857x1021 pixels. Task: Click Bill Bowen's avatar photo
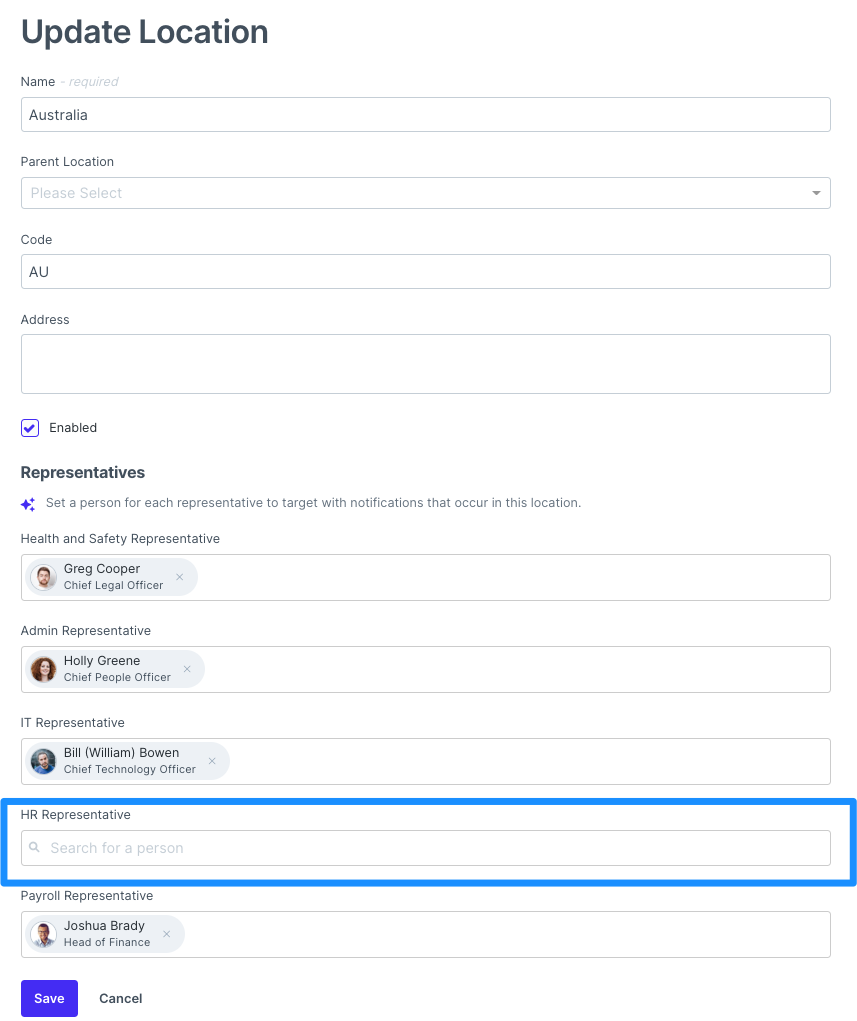(x=44, y=761)
